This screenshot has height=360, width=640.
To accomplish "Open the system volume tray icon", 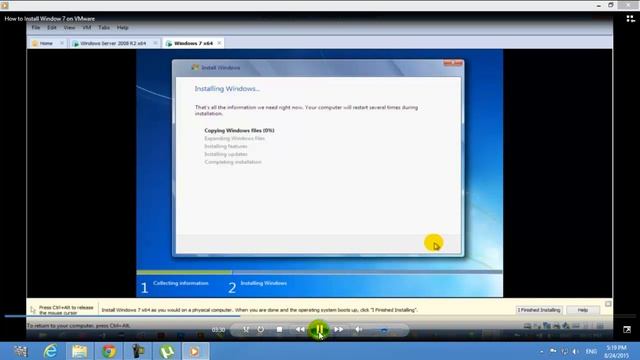I will click(576, 351).
